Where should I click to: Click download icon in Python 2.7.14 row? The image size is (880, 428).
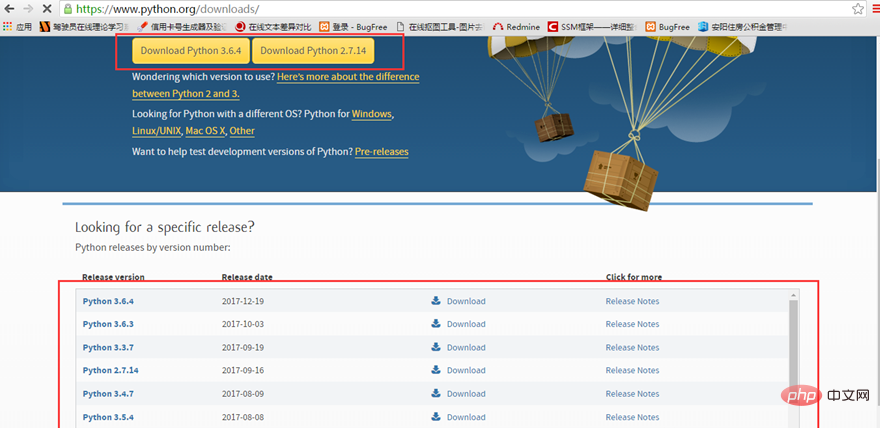(436, 370)
